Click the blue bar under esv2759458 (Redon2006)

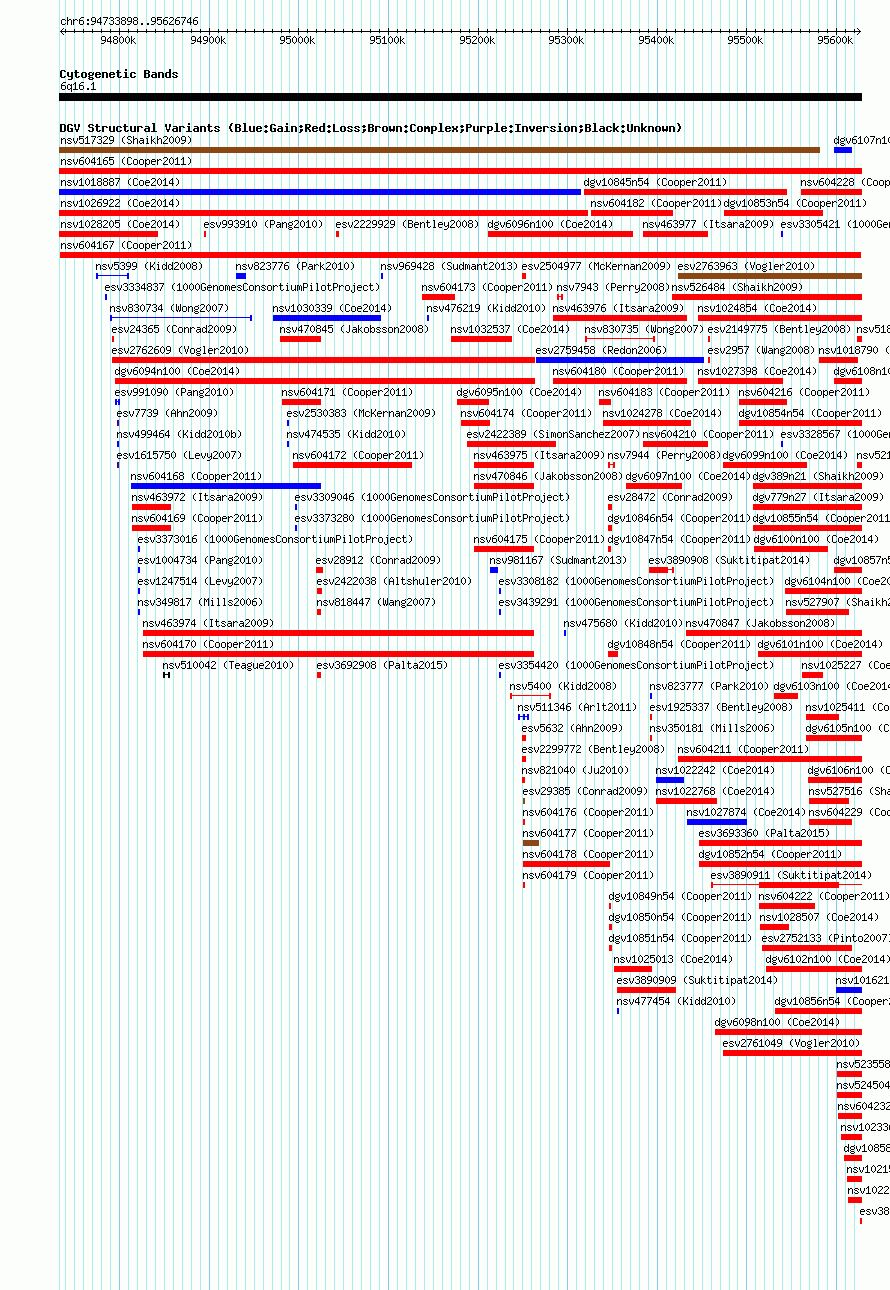[x=619, y=360]
